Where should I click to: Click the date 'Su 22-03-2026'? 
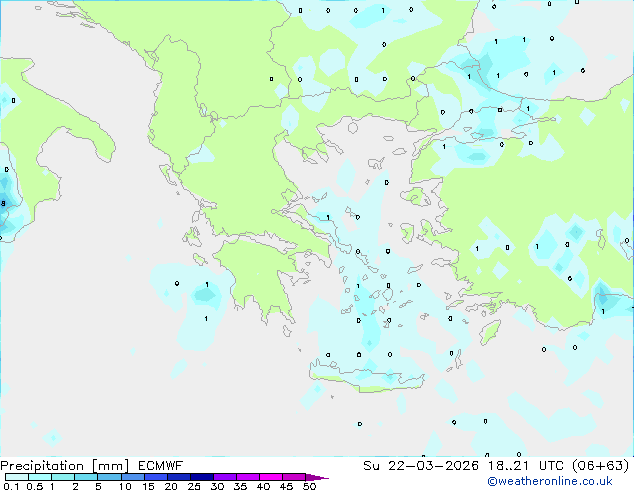421,466
